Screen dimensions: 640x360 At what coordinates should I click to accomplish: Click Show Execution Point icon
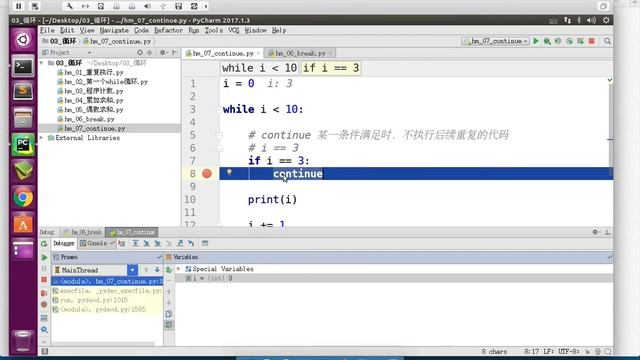(x=122, y=243)
